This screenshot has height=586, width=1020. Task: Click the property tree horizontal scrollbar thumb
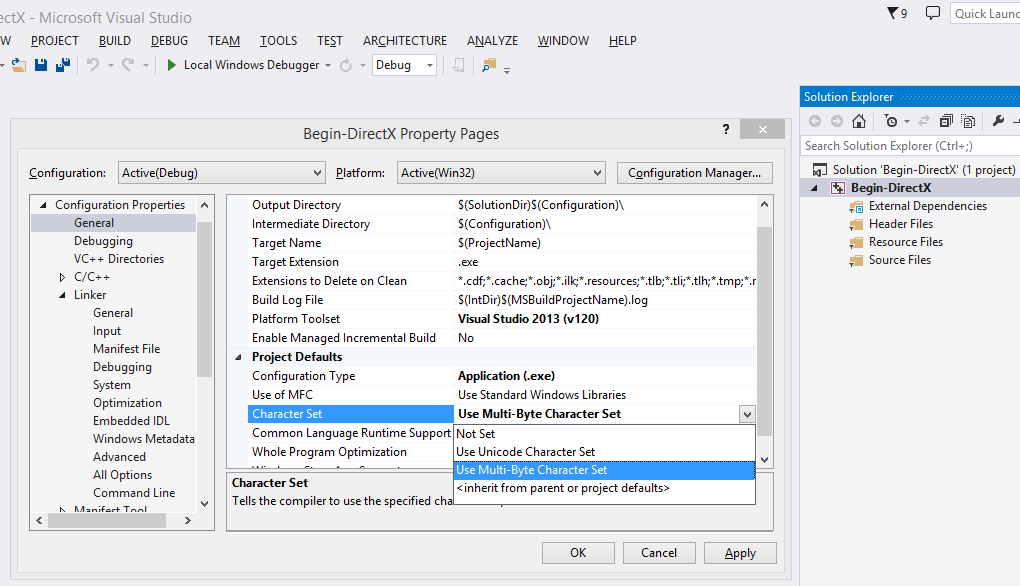[x=107, y=520]
